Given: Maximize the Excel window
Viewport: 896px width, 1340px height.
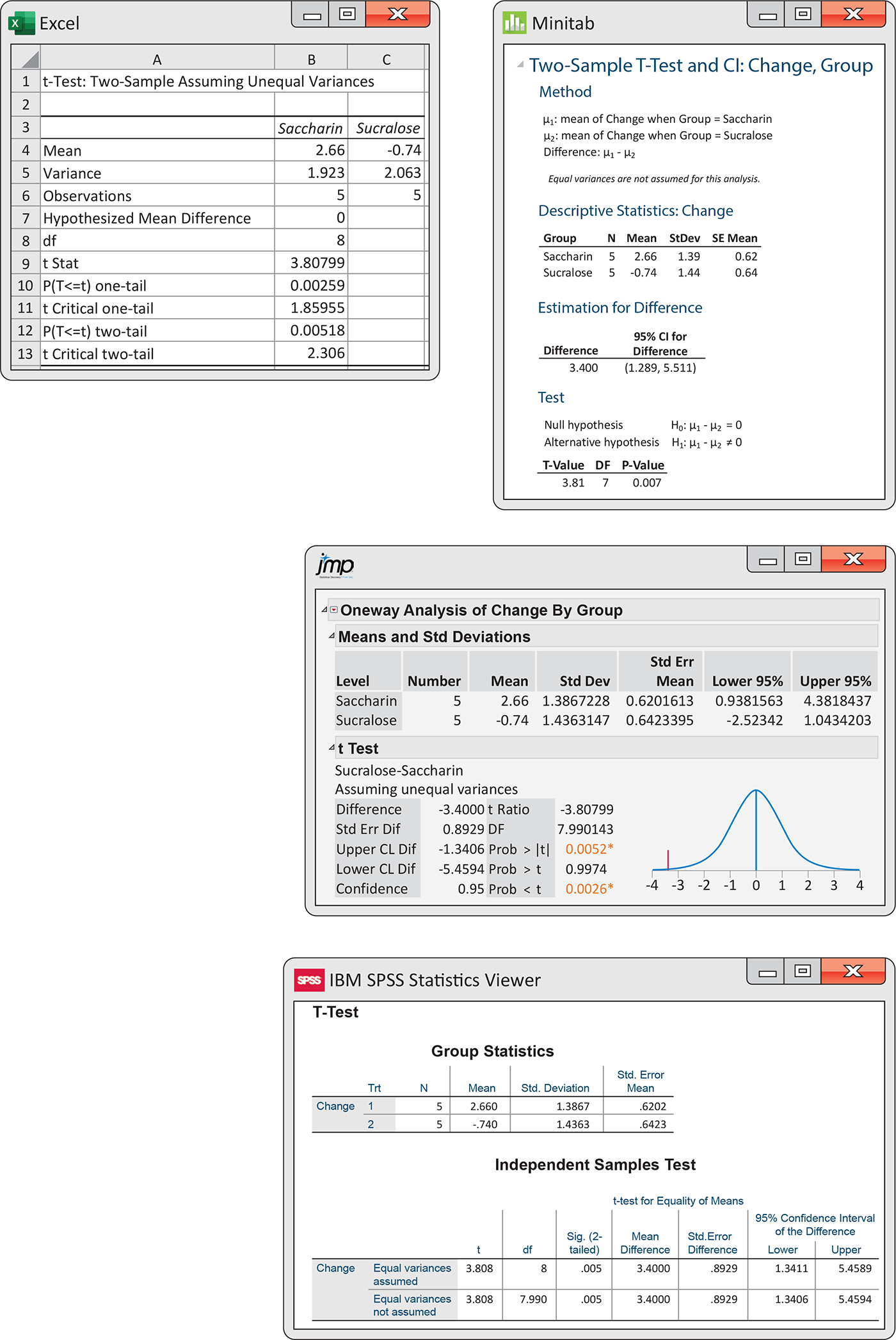Looking at the screenshot, I should [348, 15].
